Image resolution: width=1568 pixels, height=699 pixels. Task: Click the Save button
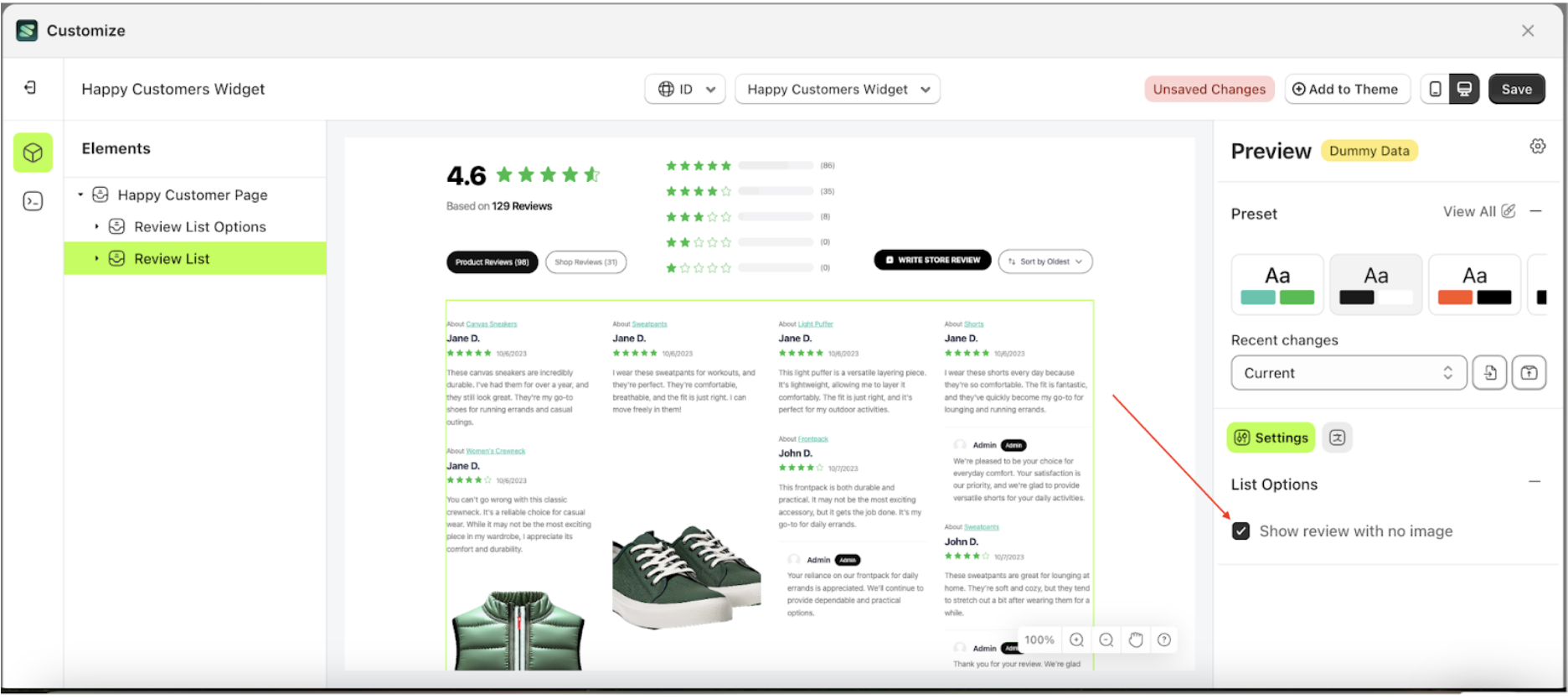point(1516,89)
